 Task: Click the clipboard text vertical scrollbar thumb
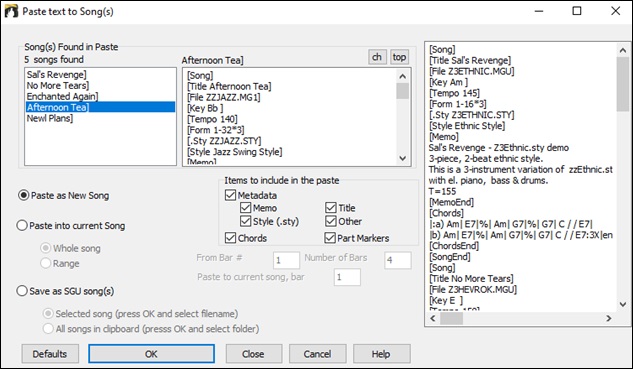[x=623, y=84]
